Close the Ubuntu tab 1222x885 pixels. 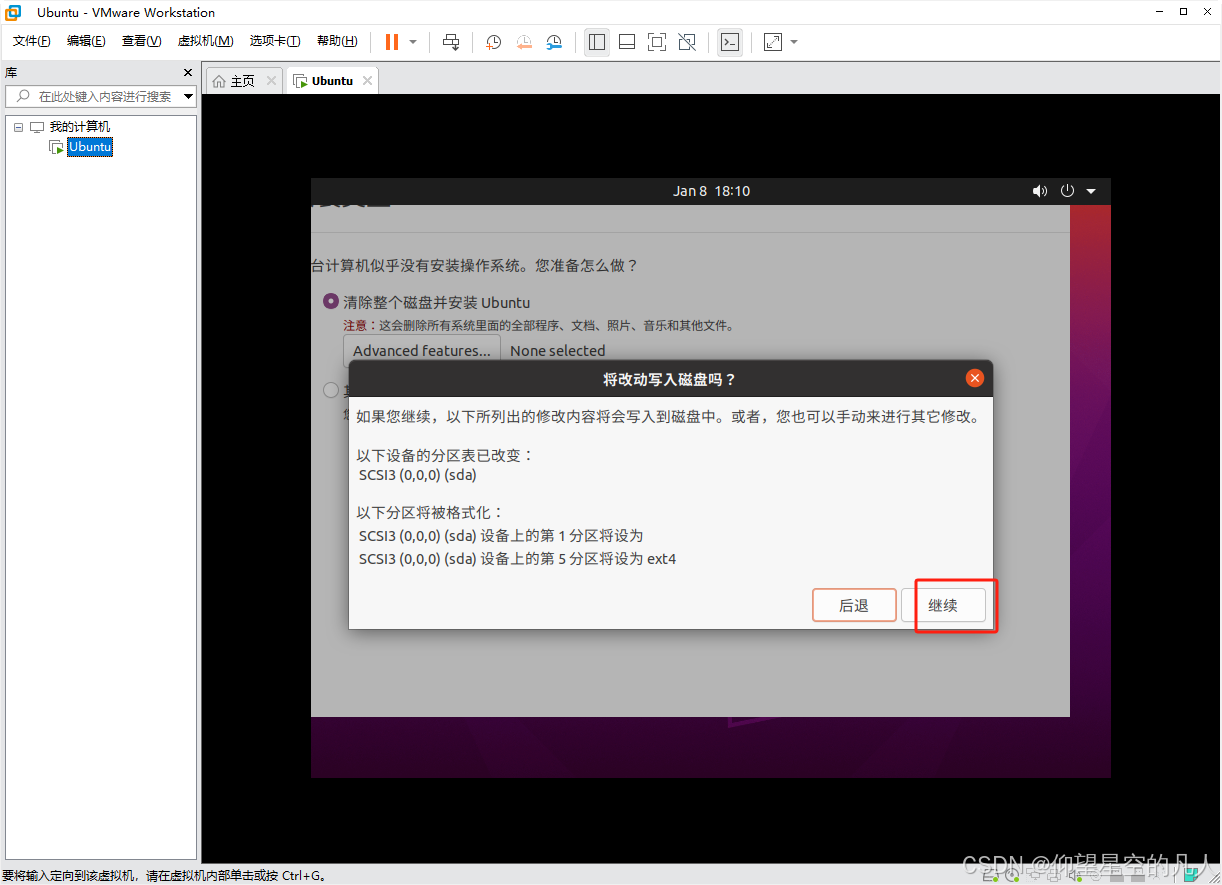tap(368, 81)
